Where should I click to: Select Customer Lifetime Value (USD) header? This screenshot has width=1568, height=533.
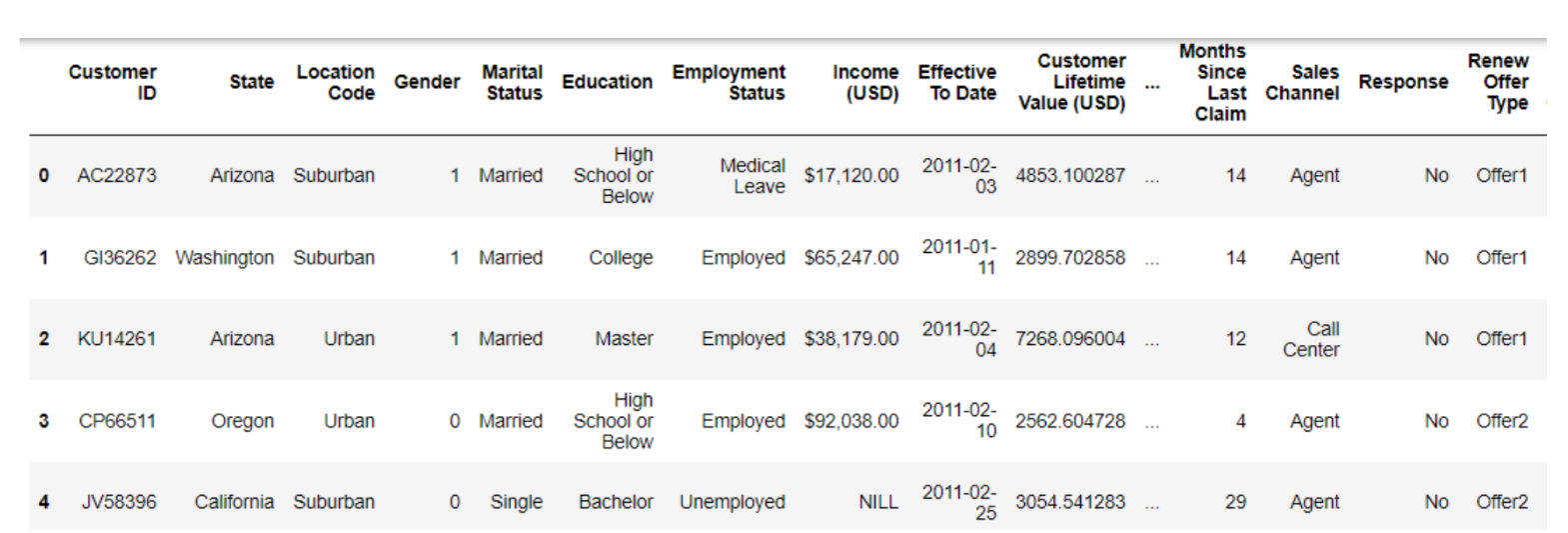coord(1071,82)
